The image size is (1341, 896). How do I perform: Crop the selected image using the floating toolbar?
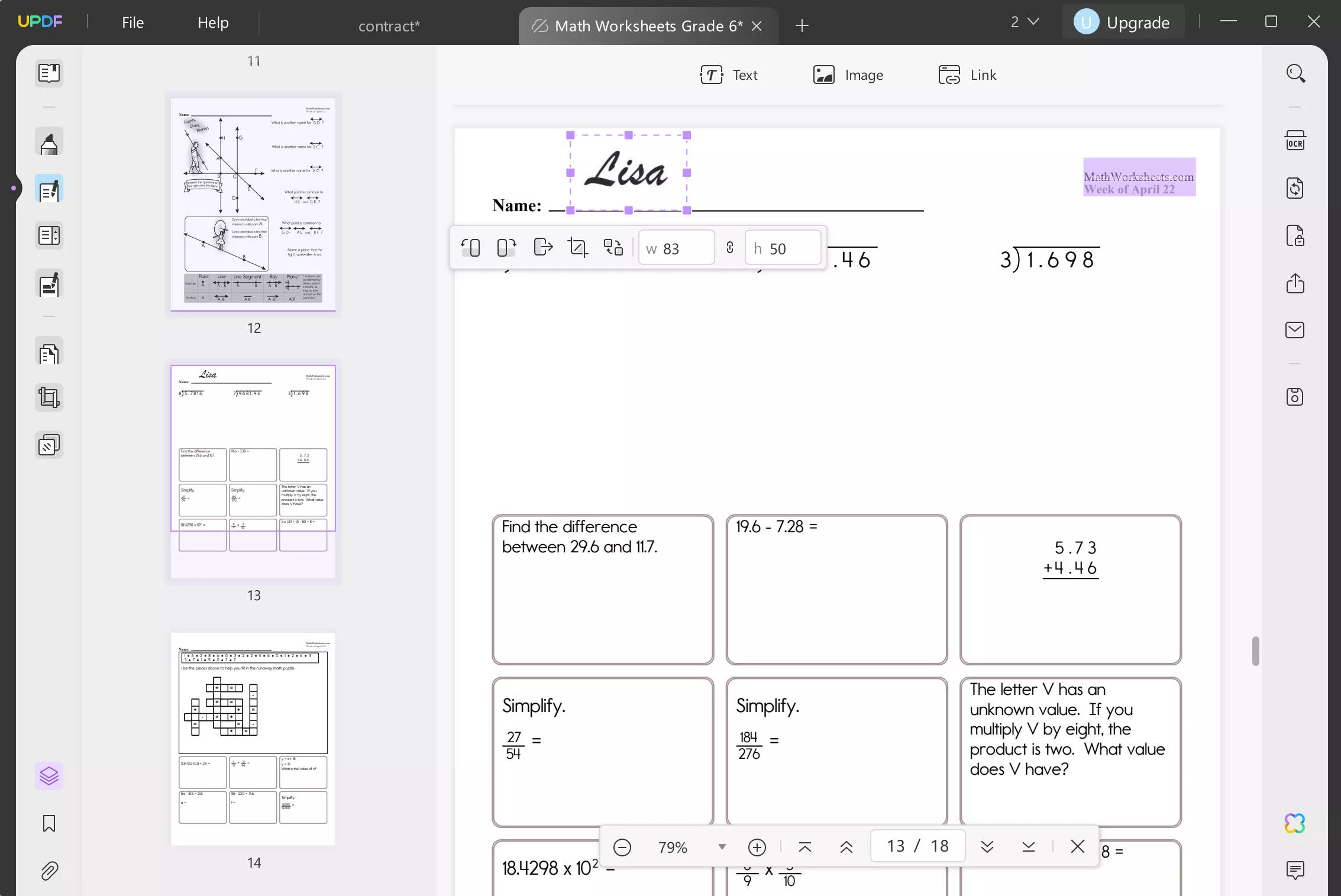coord(577,247)
